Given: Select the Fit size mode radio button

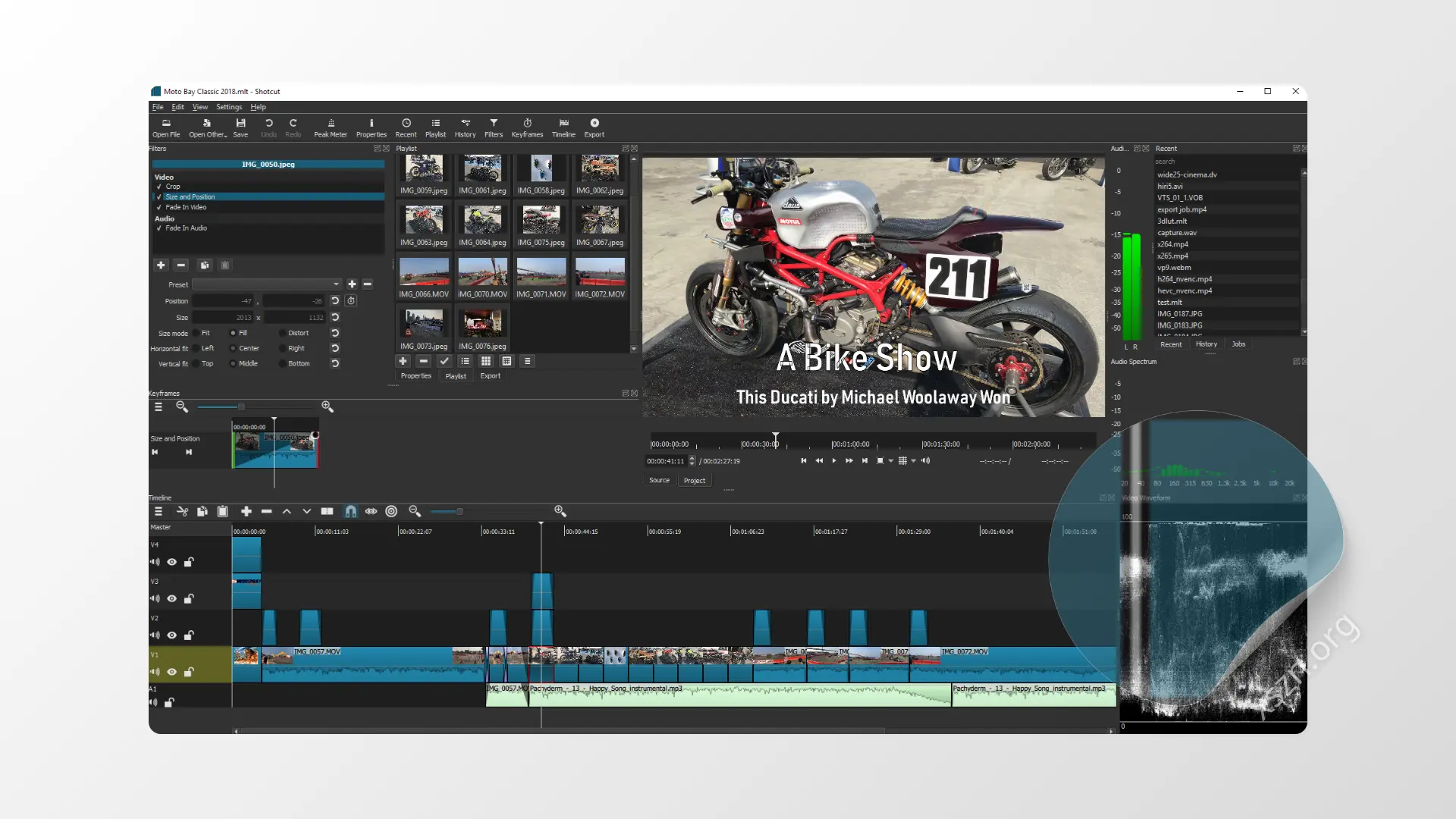Looking at the screenshot, I should (x=196, y=333).
